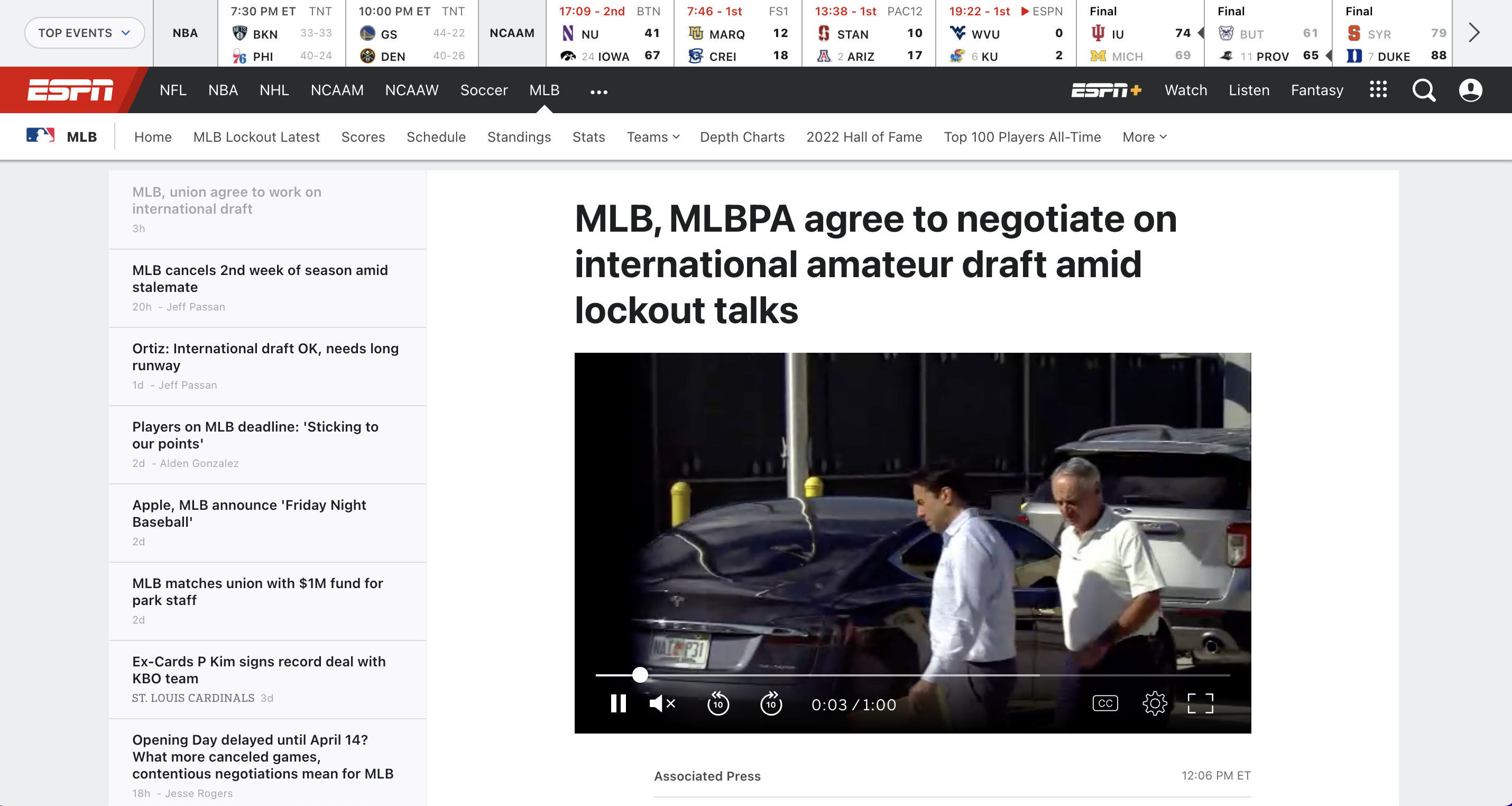Click the ESPN logo

(70, 90)
